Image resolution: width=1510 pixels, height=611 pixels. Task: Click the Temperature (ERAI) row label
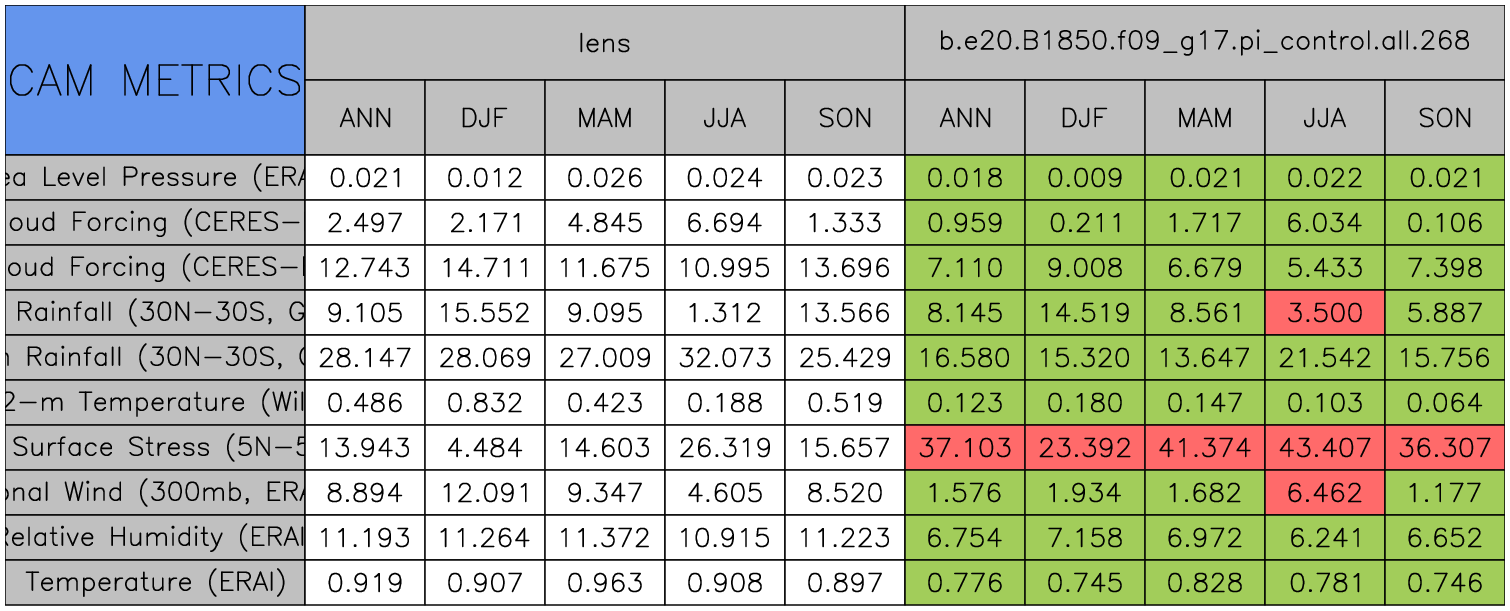tap(155, 582)
